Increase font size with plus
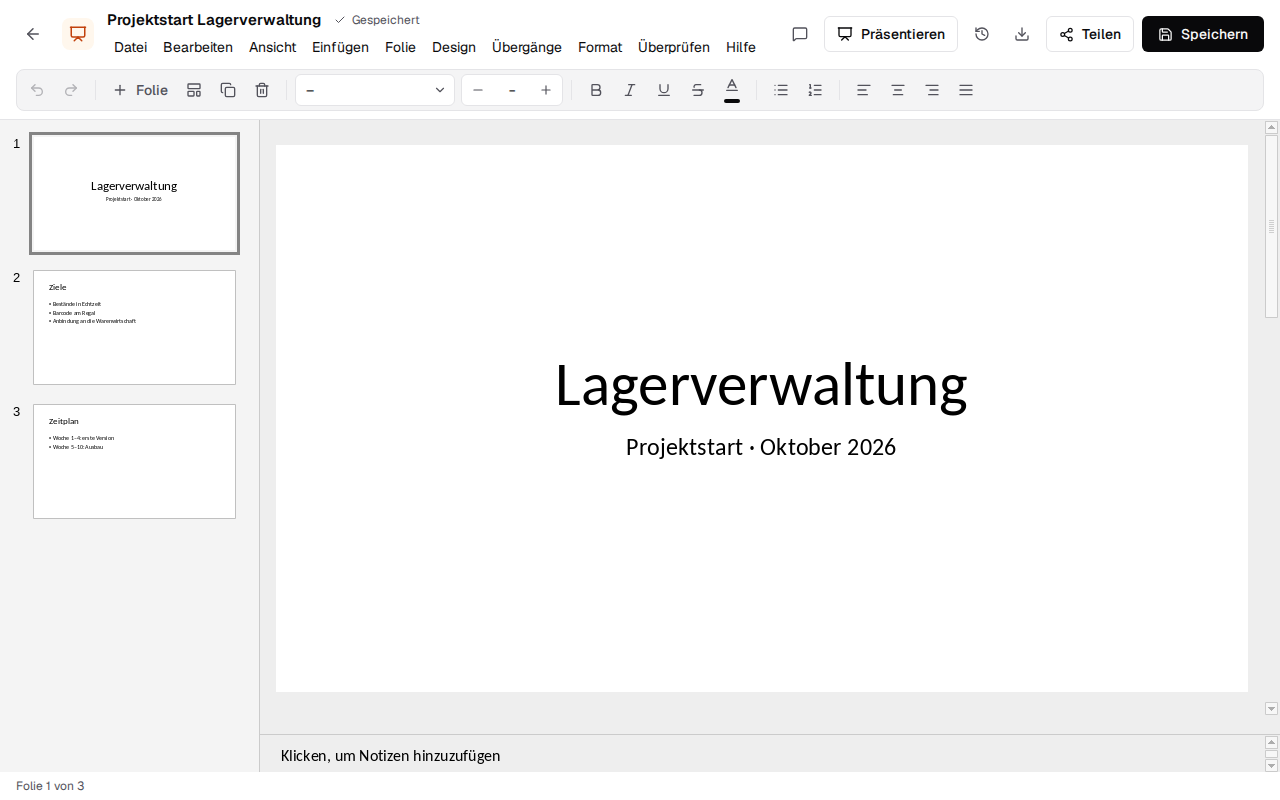 (546, 90)
